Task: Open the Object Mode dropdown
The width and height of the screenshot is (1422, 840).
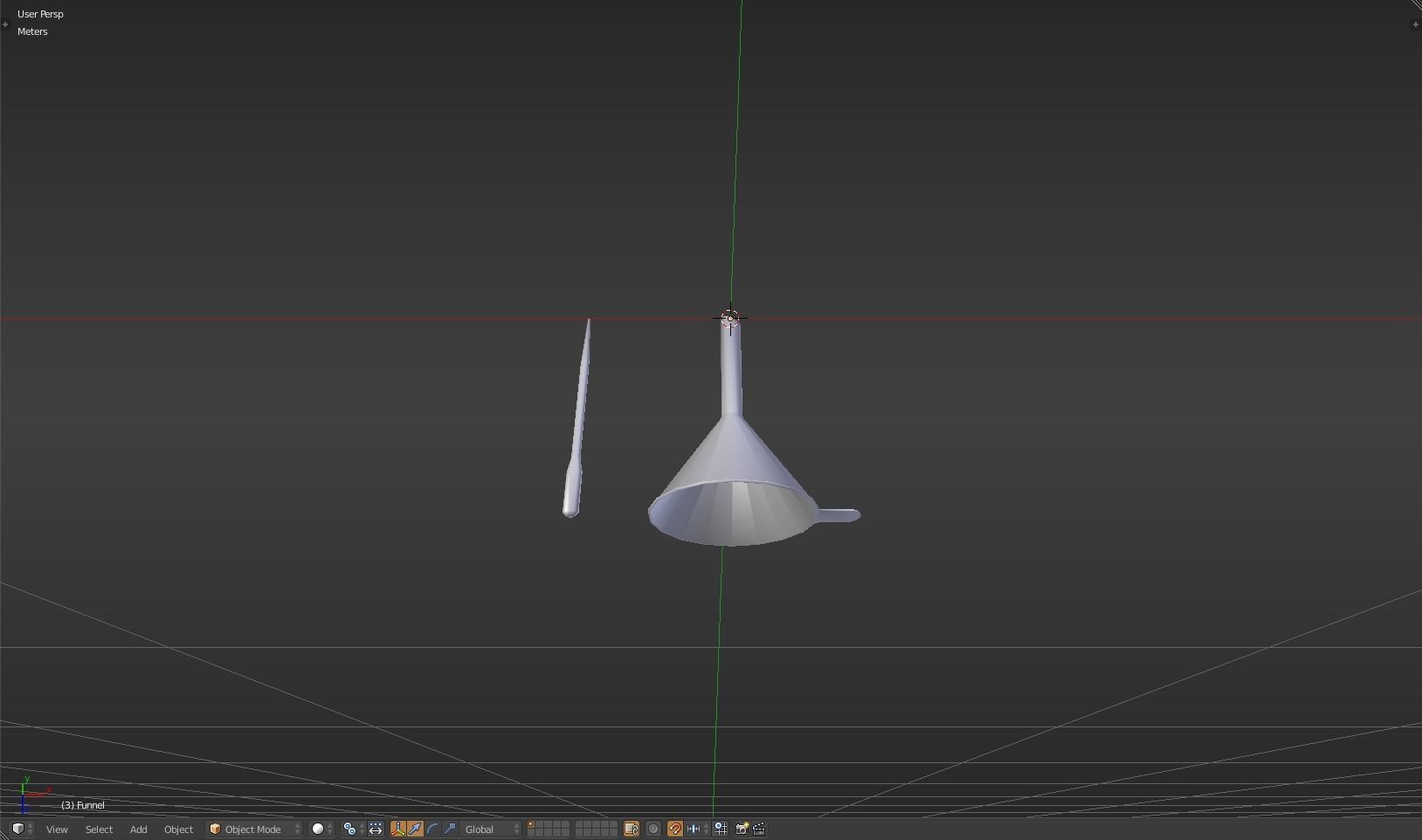Action: tap(254, 829)
